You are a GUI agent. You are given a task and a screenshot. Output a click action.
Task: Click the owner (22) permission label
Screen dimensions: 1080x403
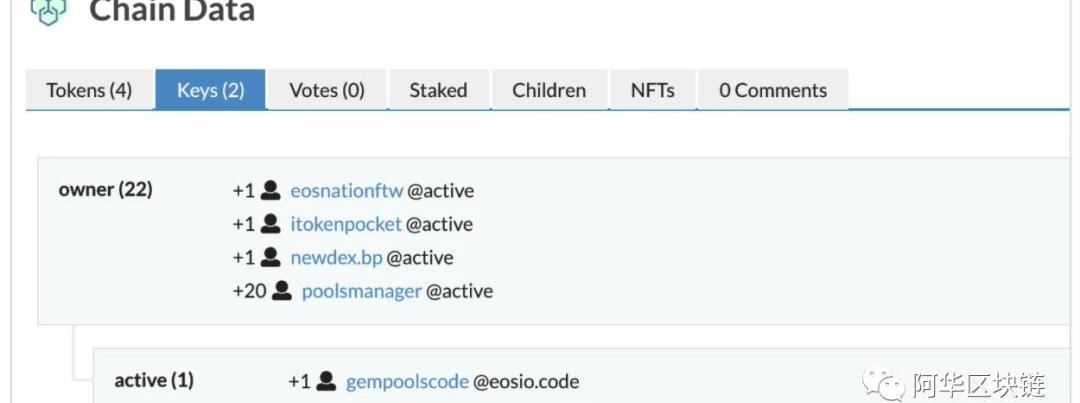(x=105, y=189)
